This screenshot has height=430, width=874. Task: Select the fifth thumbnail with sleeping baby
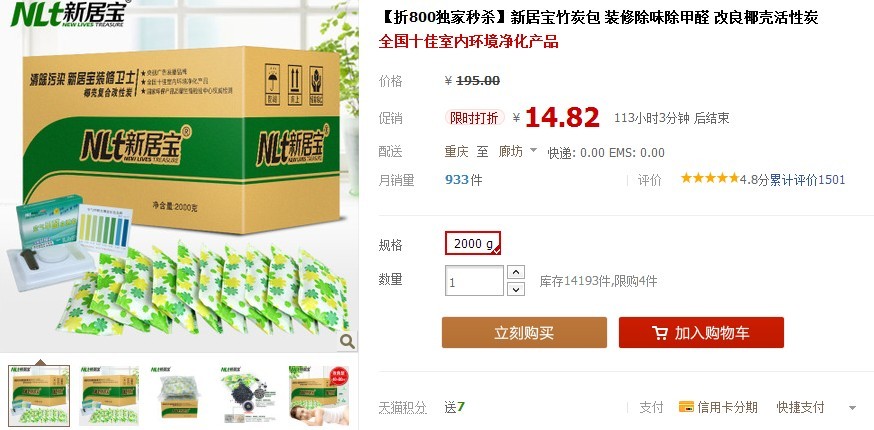pos(319,396)
